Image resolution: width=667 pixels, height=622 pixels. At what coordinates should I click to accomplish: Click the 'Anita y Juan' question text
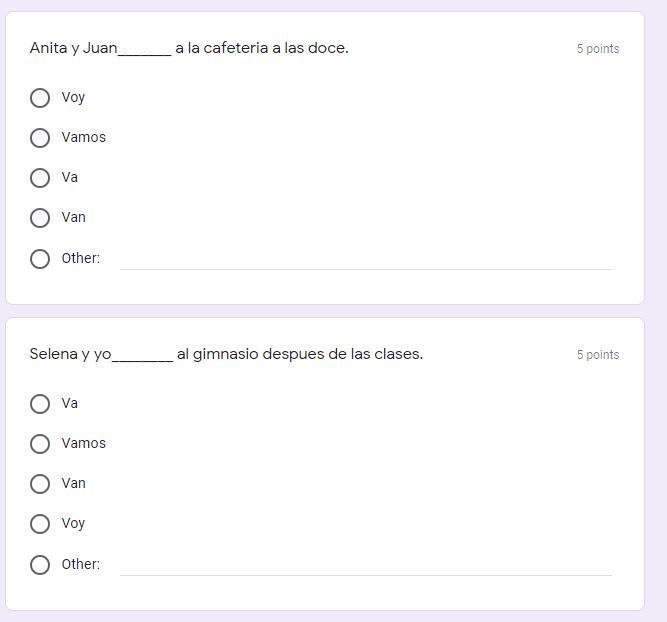pyautogui.click(x=189, y=48)
